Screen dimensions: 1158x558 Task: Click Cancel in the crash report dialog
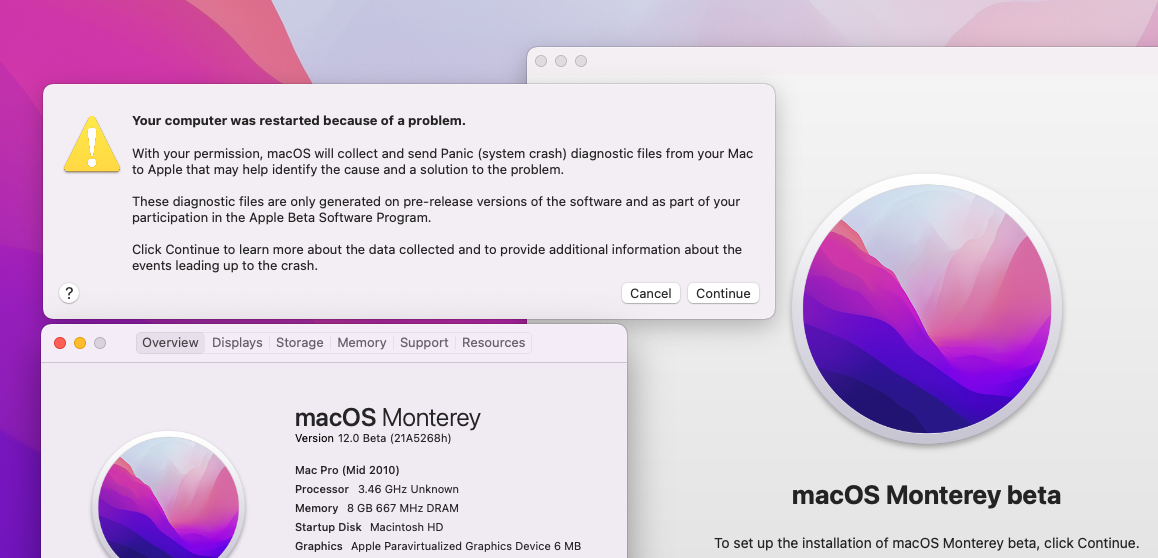click(650, 293)
